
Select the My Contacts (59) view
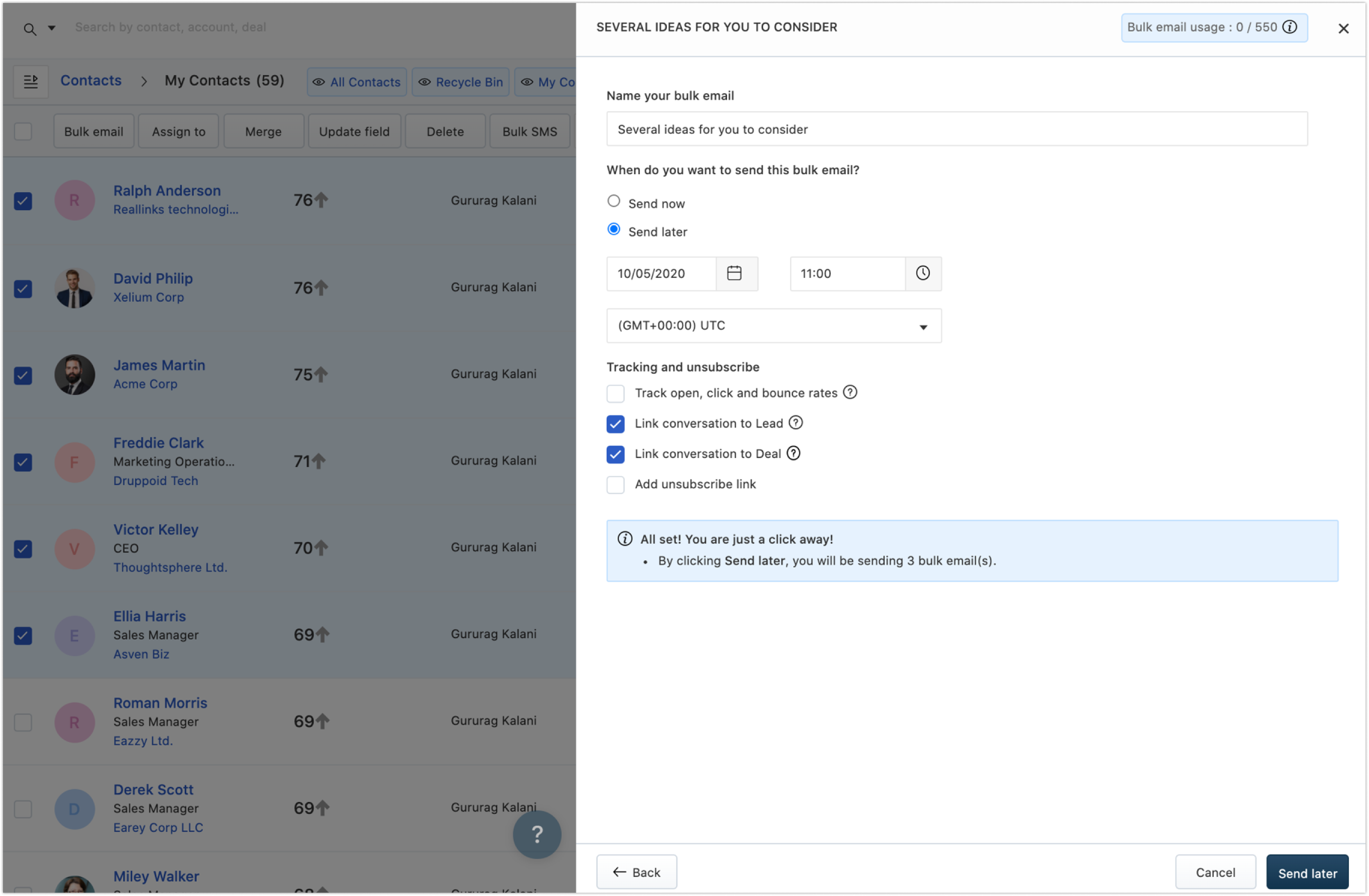pyautogui.click(x=224, y=81)
